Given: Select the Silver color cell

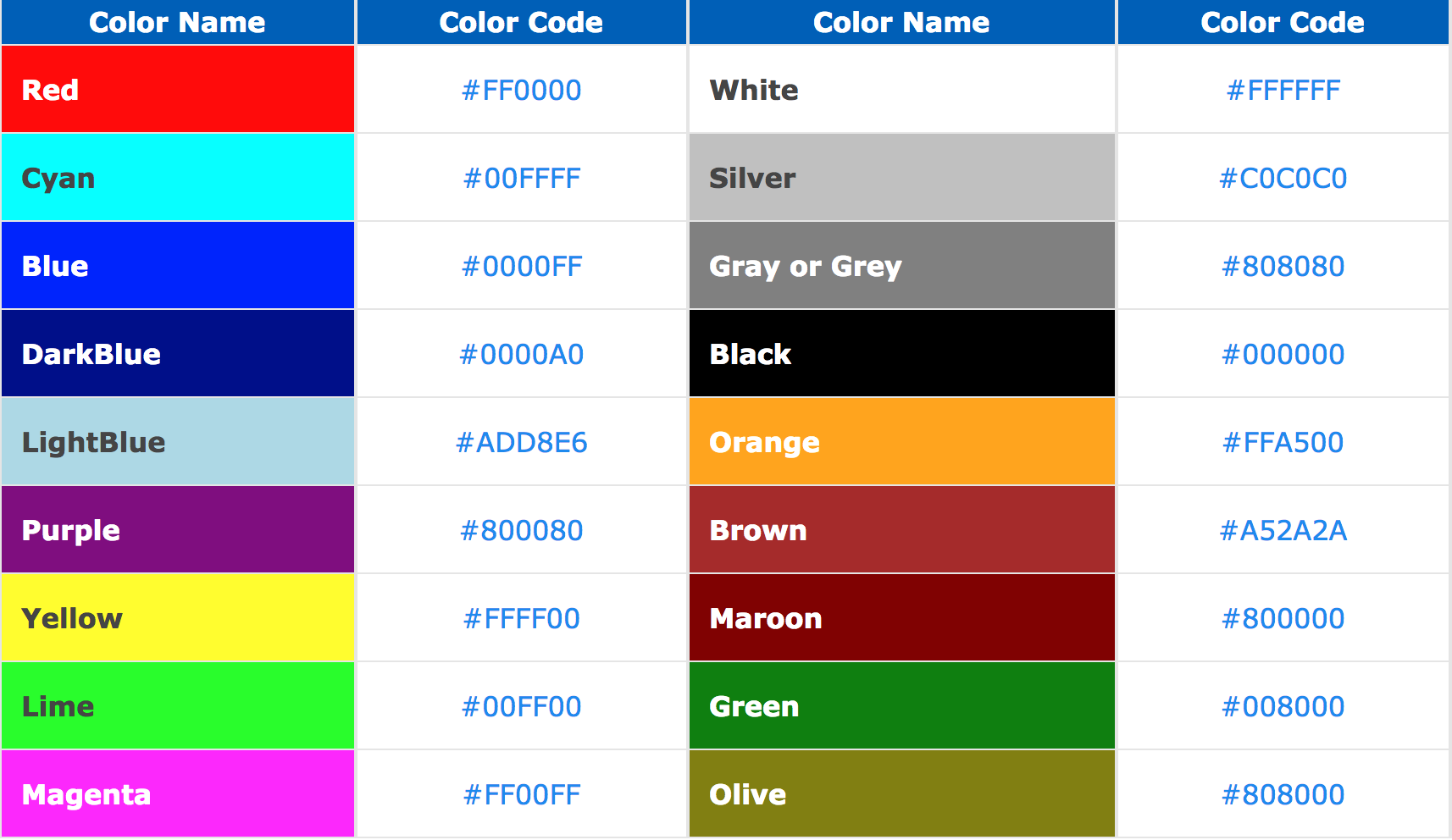Looking at the screenshot, I should (901, 178).
